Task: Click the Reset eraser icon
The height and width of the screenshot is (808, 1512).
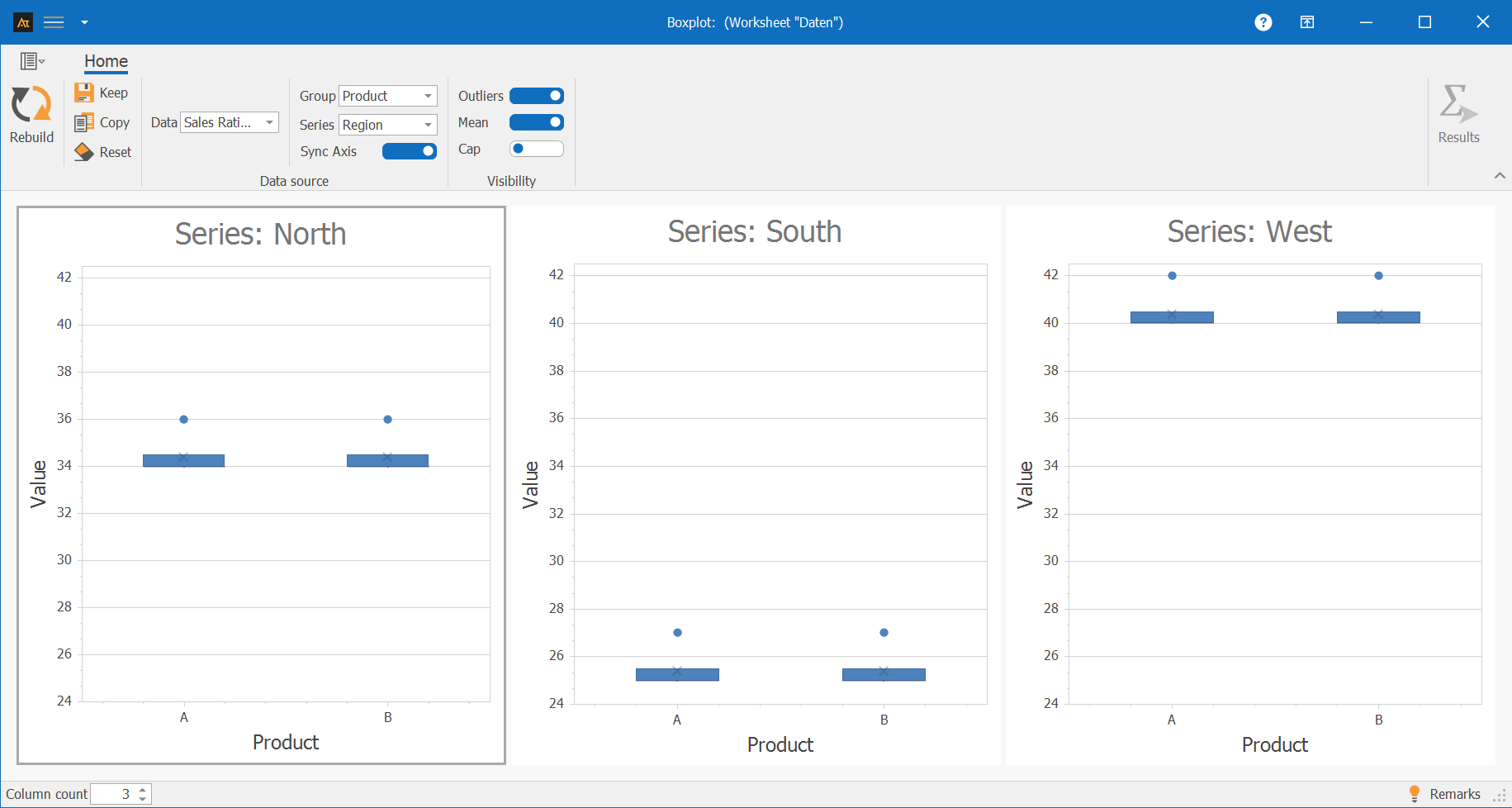Action: pos(83,152)
